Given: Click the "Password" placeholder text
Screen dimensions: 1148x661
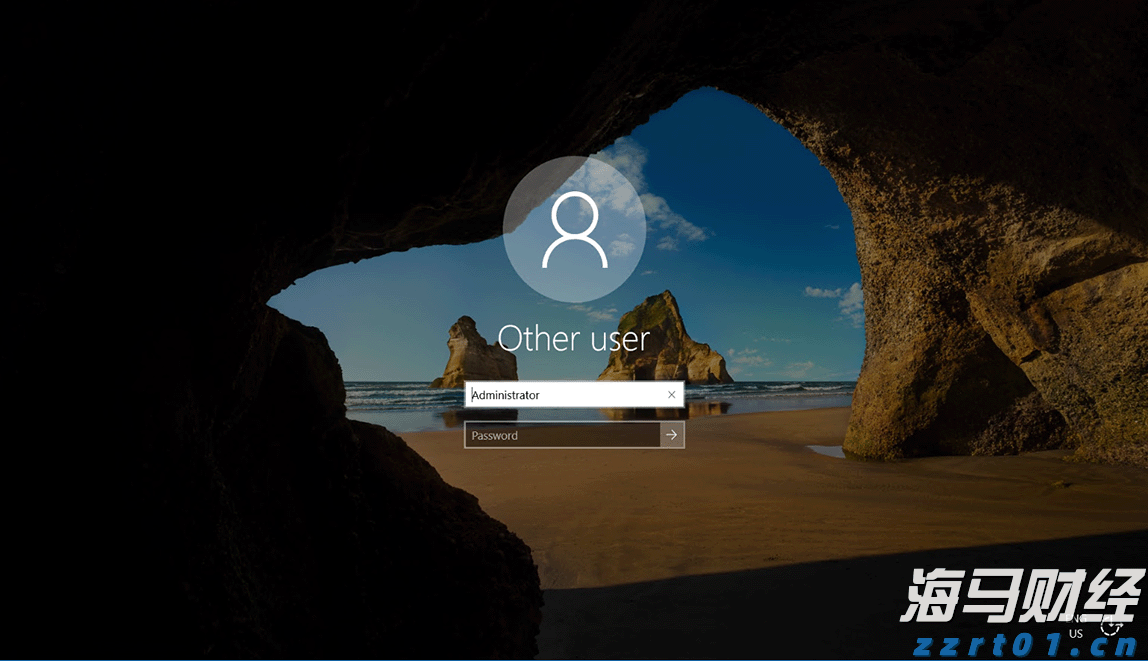Looking at the screenshot, I should pos(495,436).
